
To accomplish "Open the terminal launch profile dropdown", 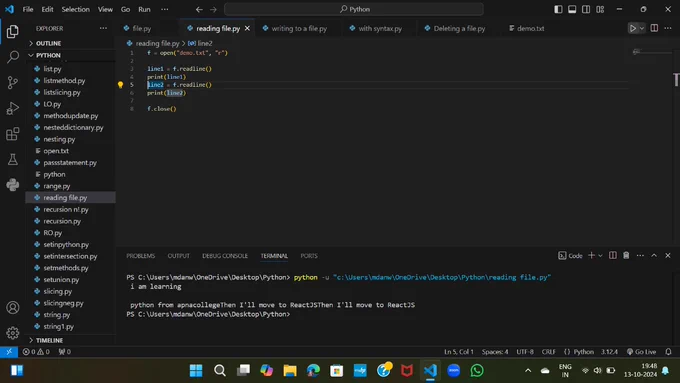I will click(x=600, y=255).
